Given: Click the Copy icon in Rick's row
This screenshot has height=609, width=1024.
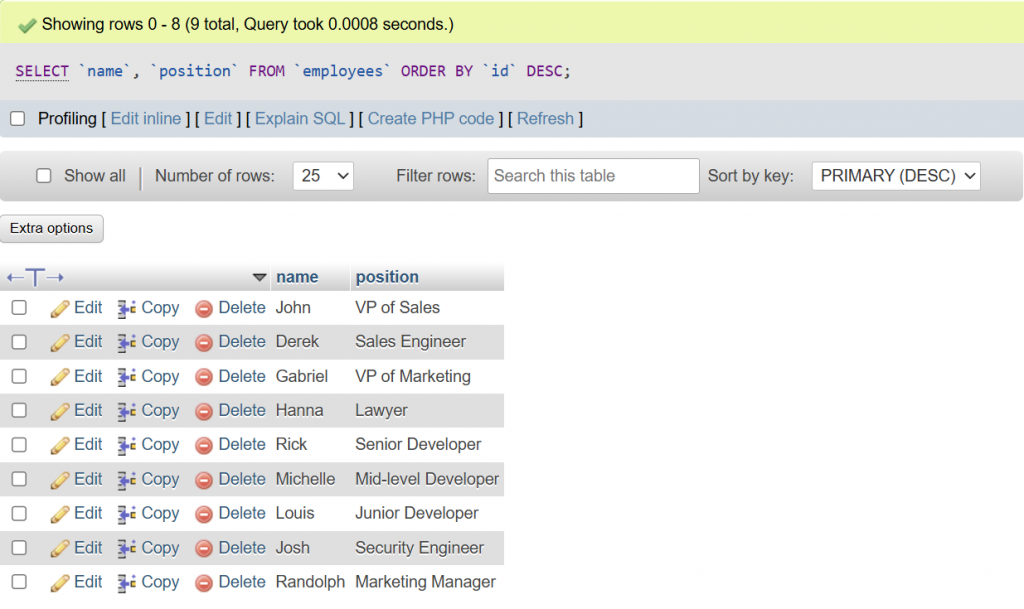Looking at the screenshot, I should point(127,445).
